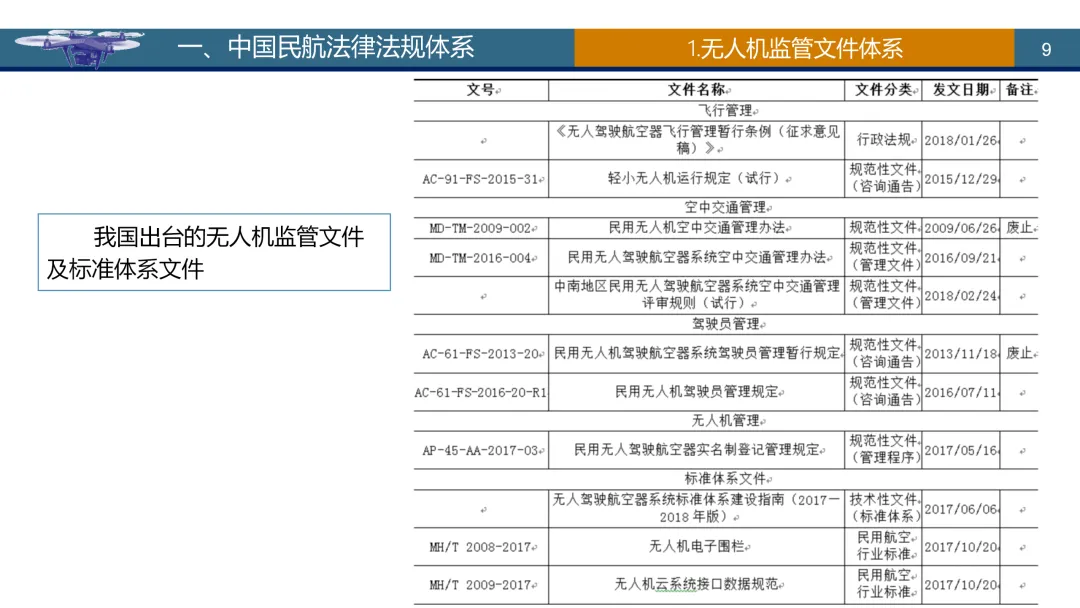Click the cell '无人机云系统接口数据规范'
This screenshot has height=608, width=1080.
pyautogui.click(x=697, y=585)
